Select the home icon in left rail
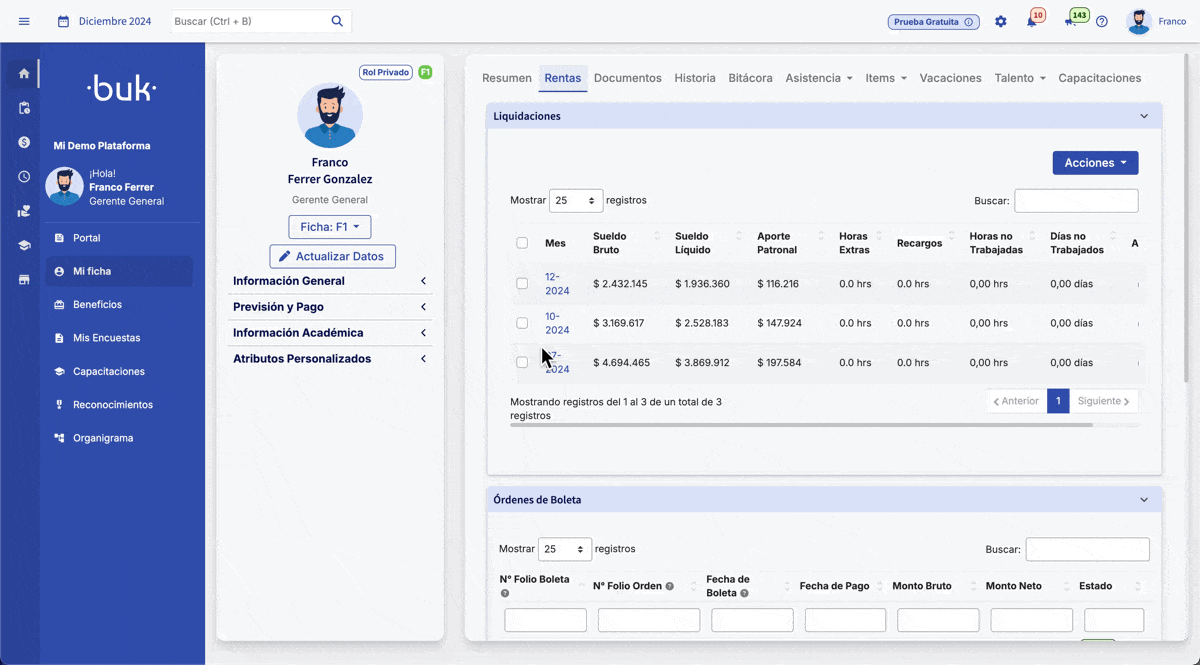The image size is (1200, 665). pyautogui.click(x=24, y=73)
